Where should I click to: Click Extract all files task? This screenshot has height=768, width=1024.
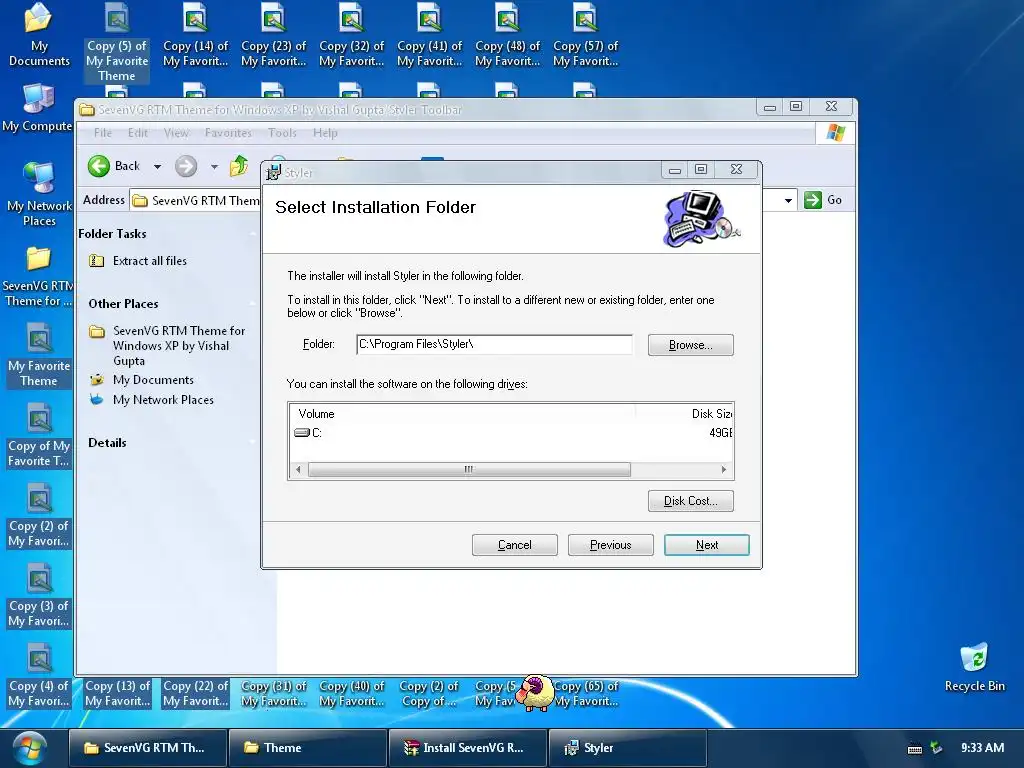150,261
